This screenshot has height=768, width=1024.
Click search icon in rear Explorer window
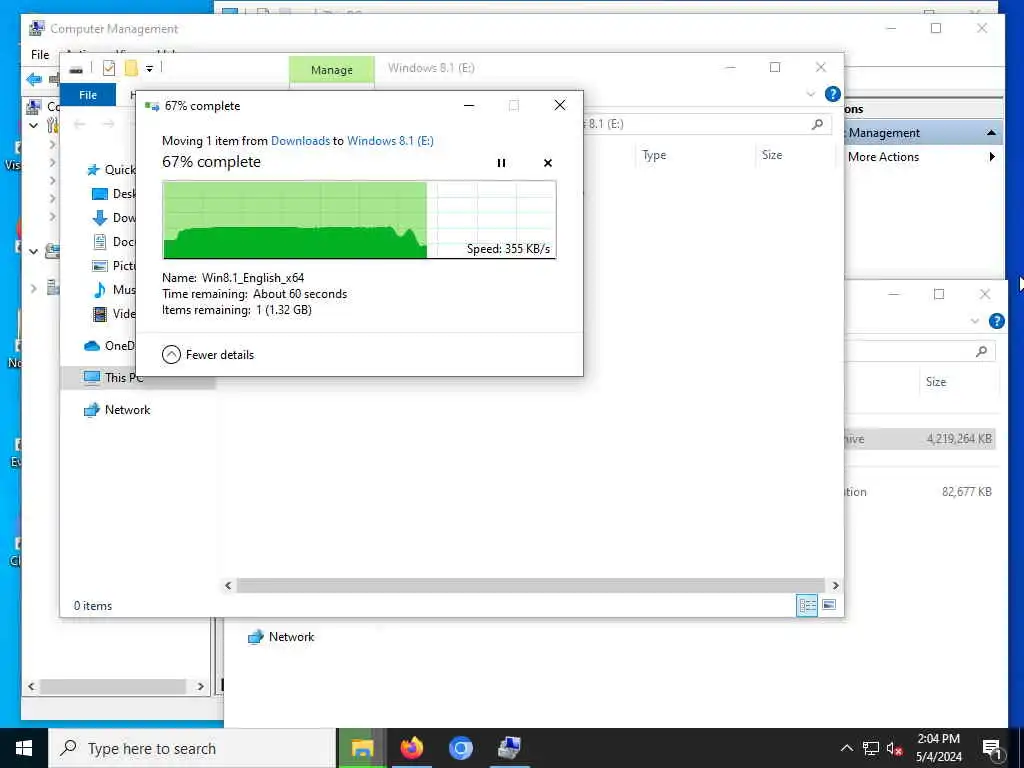click(981, 351)
